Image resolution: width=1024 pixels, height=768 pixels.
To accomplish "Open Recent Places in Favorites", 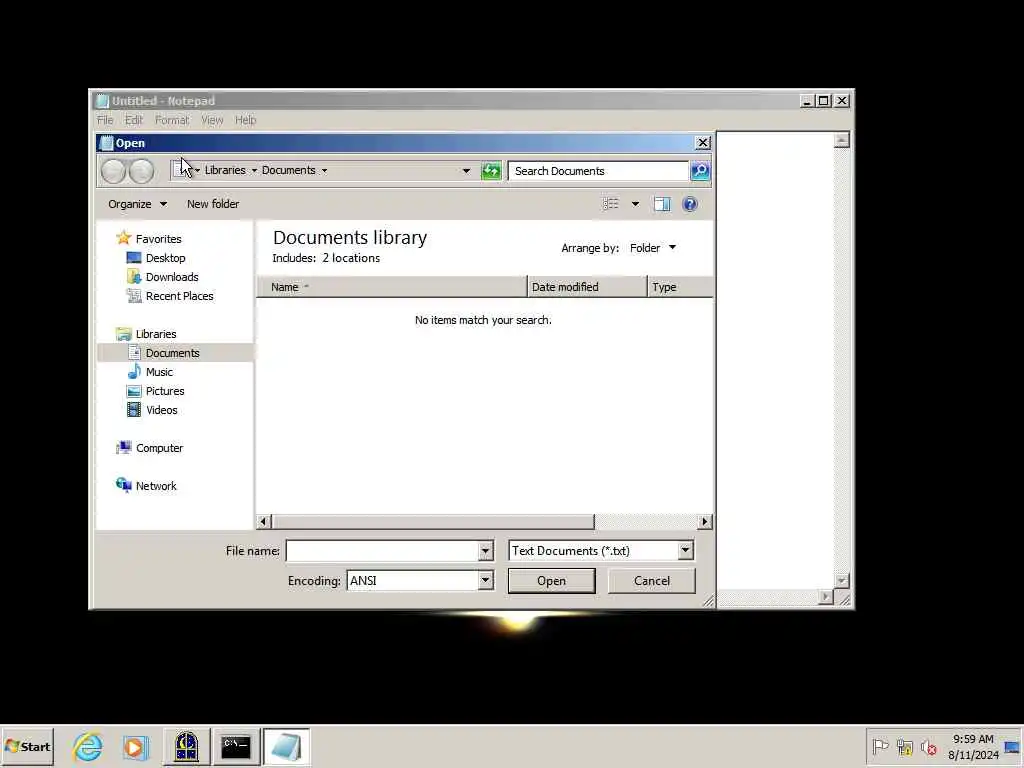I will (170, 296).
